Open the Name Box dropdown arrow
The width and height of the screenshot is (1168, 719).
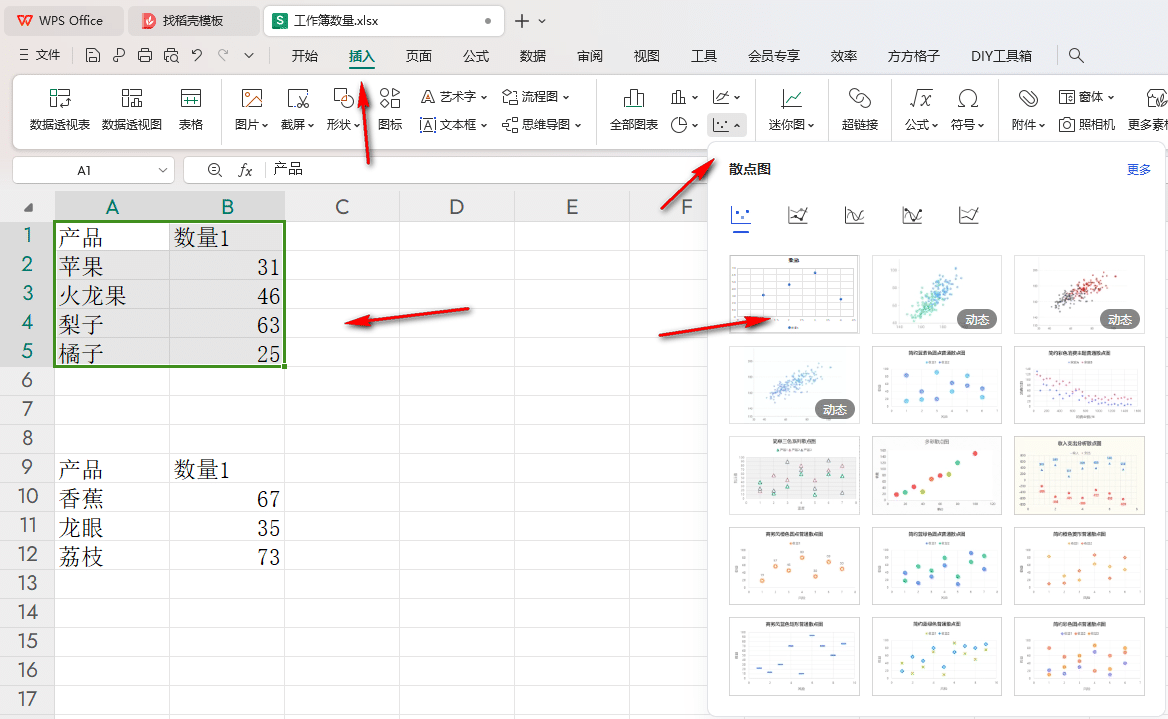tap(162, 171)
